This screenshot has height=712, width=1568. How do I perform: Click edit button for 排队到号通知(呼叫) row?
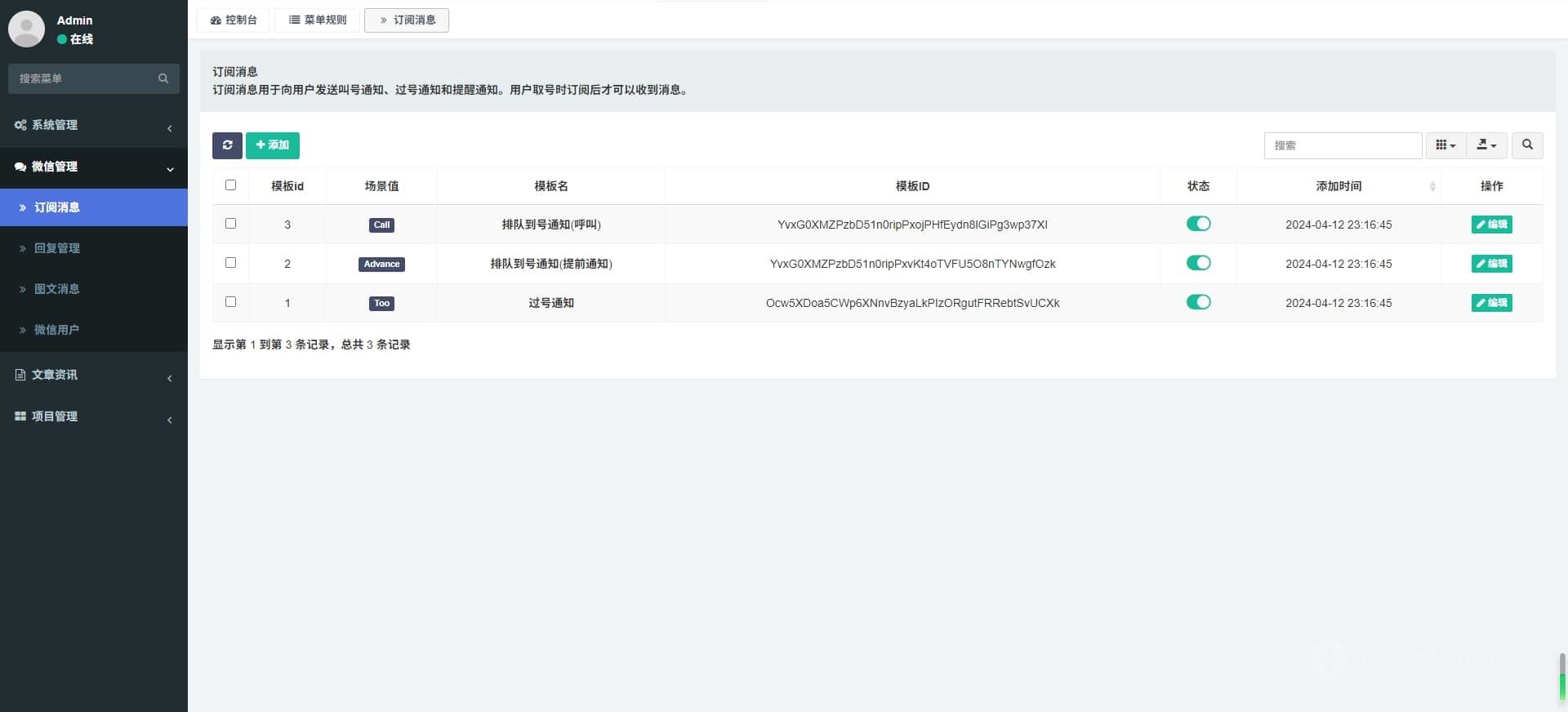[x=1491, y=225]
